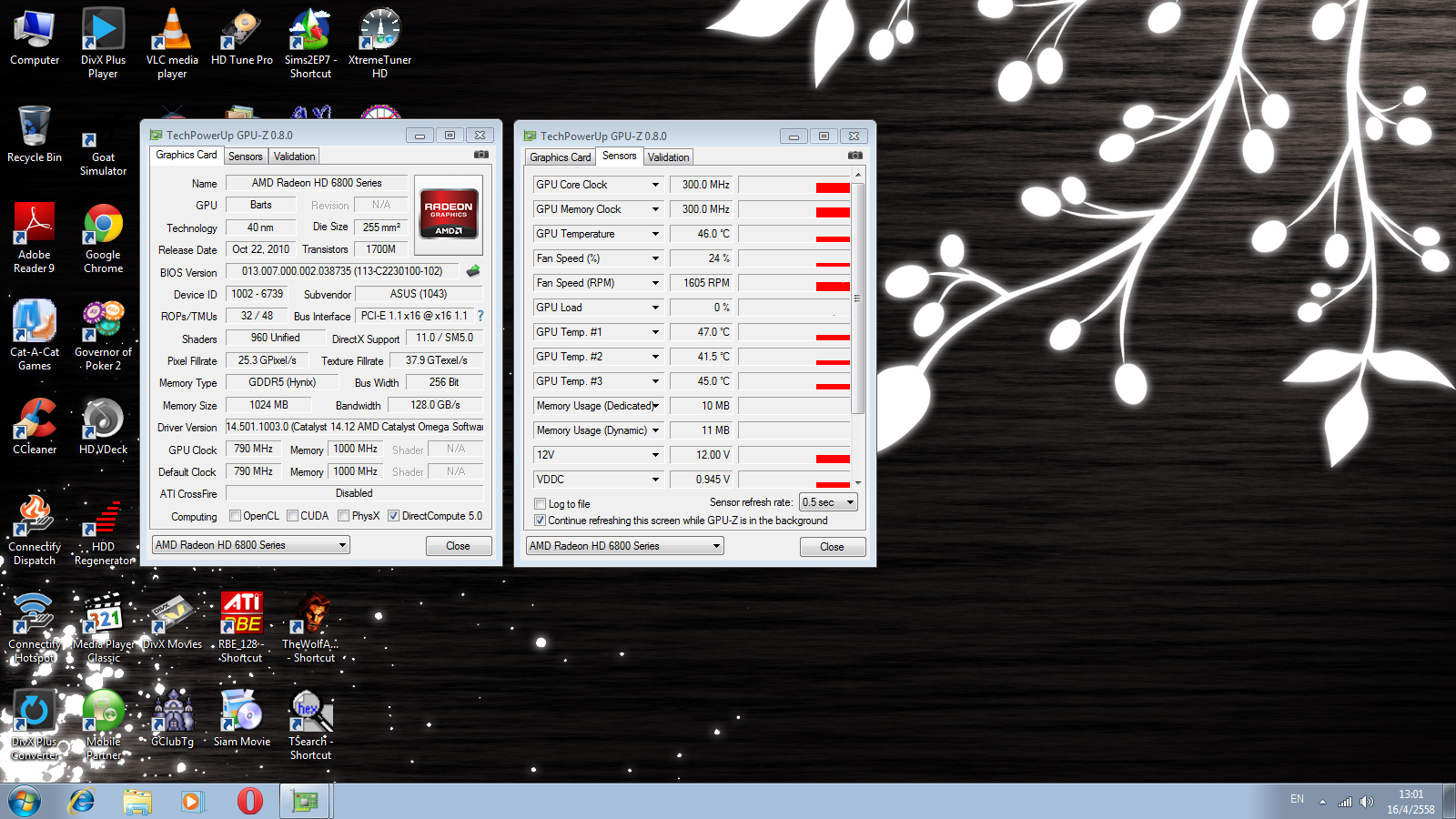Open Windows Explorer from the taskbar
This screenshot has height=819, width=1456.
pyautogui.click(x=137, y=801)
